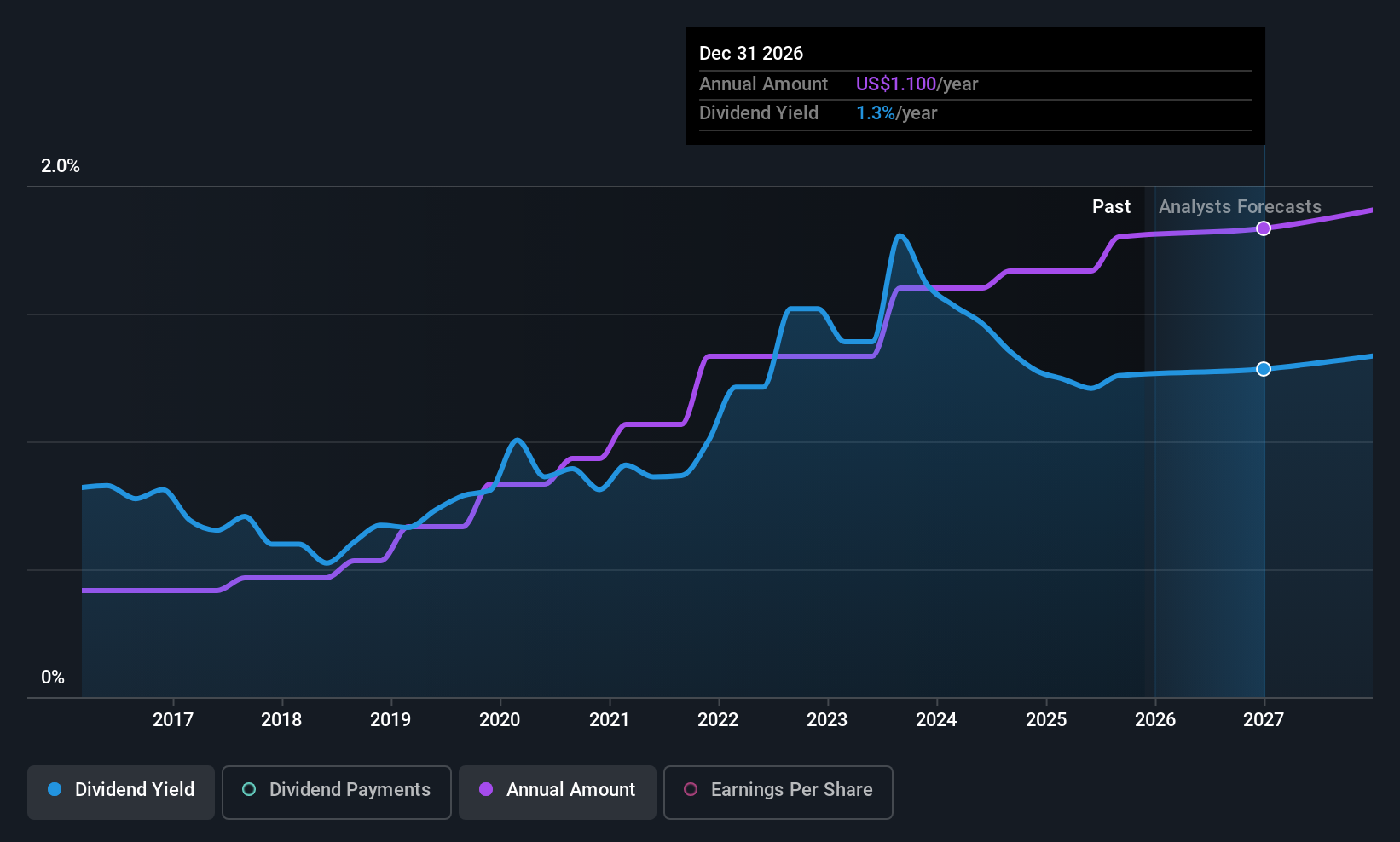Screen dimensions: 1400x842
Task: Expand the Dec 31 2026 tooltip details
Action: click(x=975, y=85)
